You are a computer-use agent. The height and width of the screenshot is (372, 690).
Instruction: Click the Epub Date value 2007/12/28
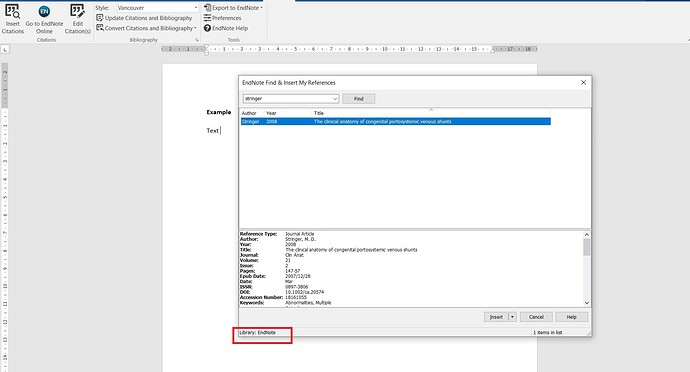(x=297, y=276)
